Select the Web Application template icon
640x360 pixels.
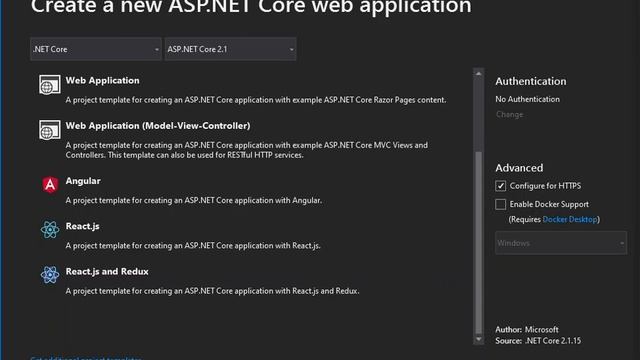point(50,84)
